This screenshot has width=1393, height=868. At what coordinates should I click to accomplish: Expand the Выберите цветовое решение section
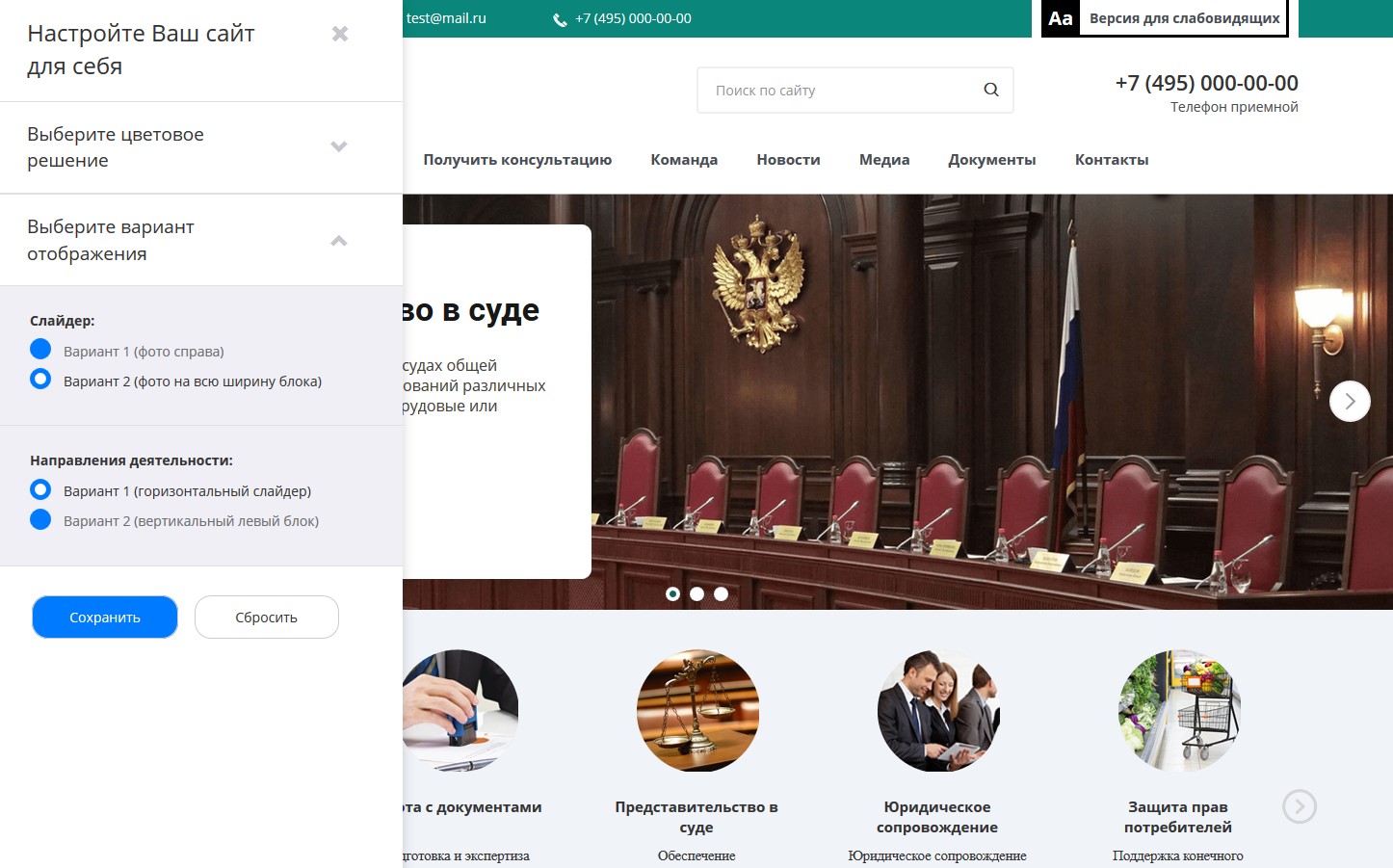(338, 146)
